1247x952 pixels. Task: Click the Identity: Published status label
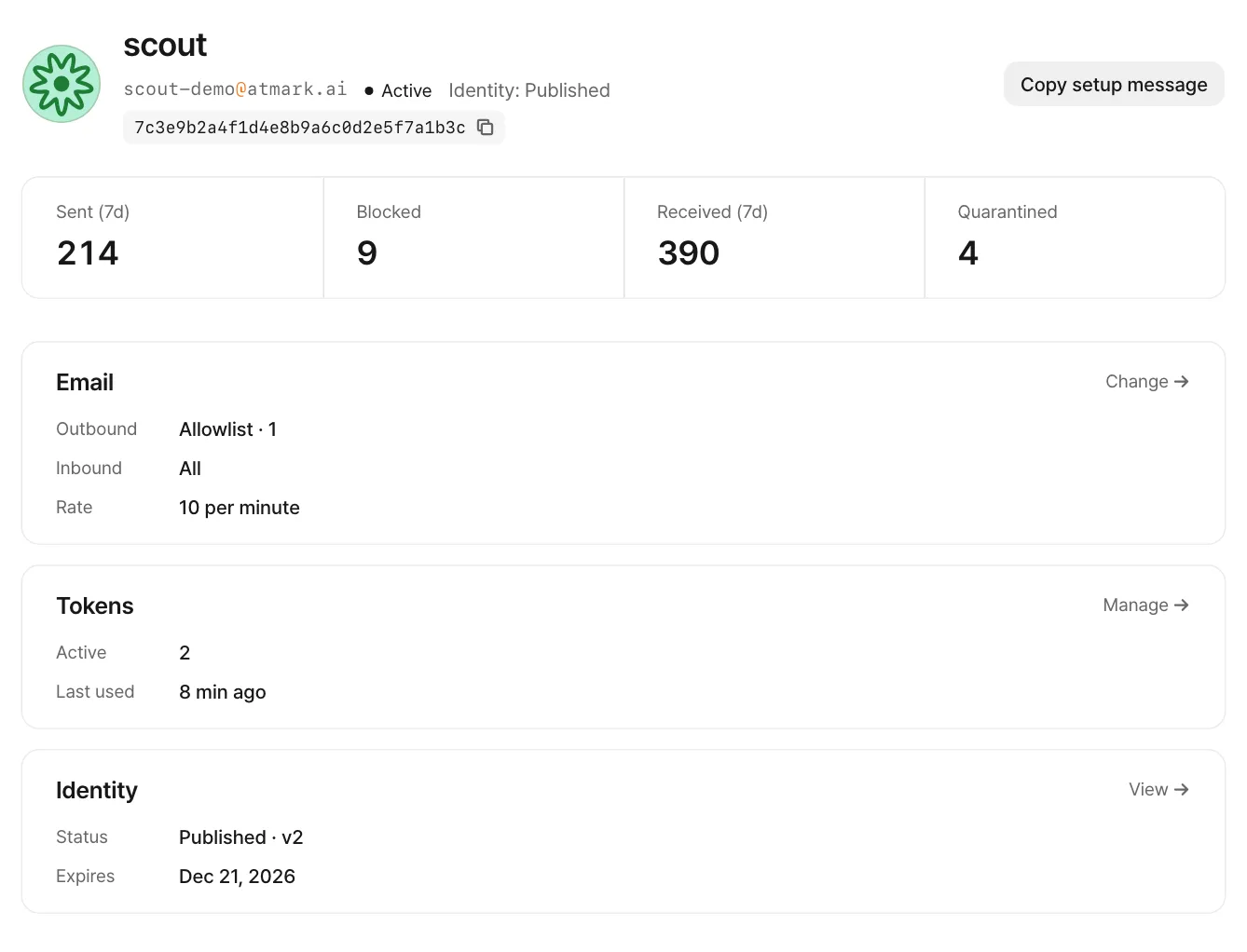[529, 90]
